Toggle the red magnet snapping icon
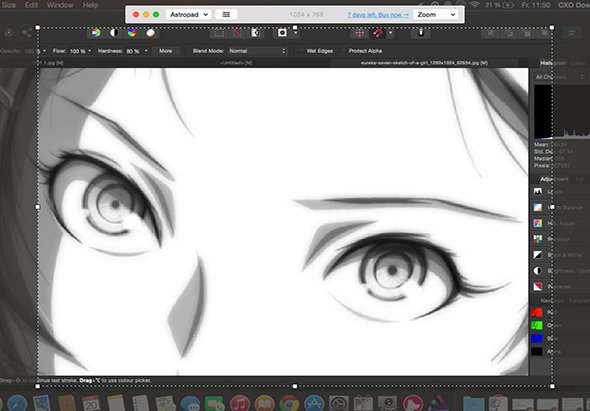The image size is (590, 411). click(x=378, y=33)
